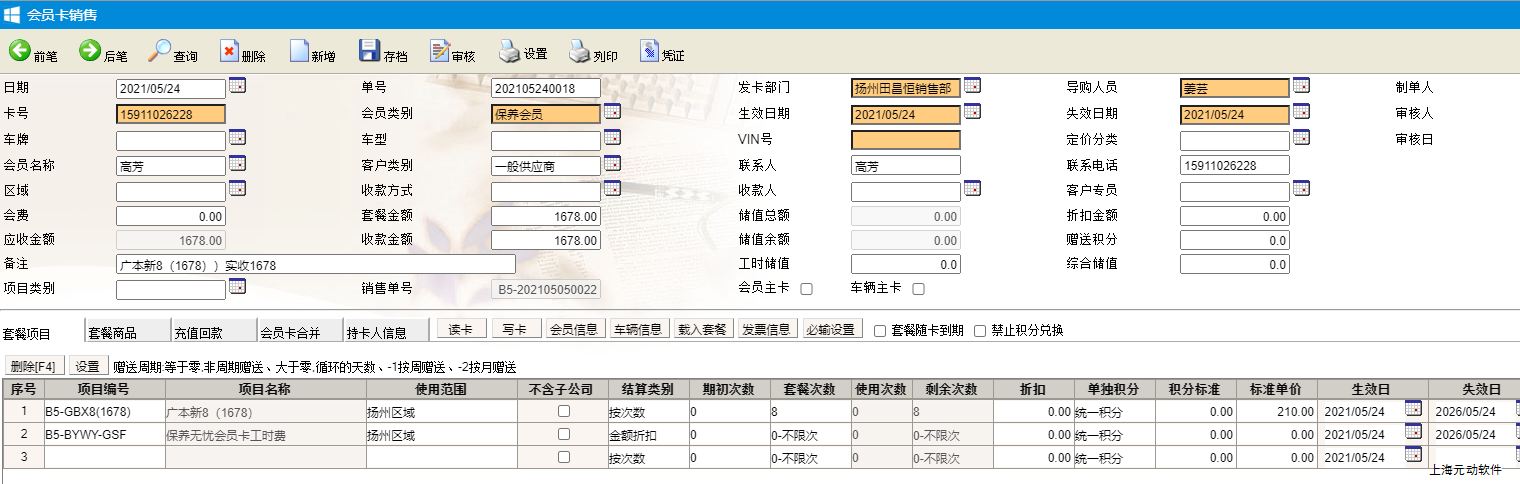Switch to the 套餐商品 tab
This screenshot has width=1520, height=484.
point(112,333)
